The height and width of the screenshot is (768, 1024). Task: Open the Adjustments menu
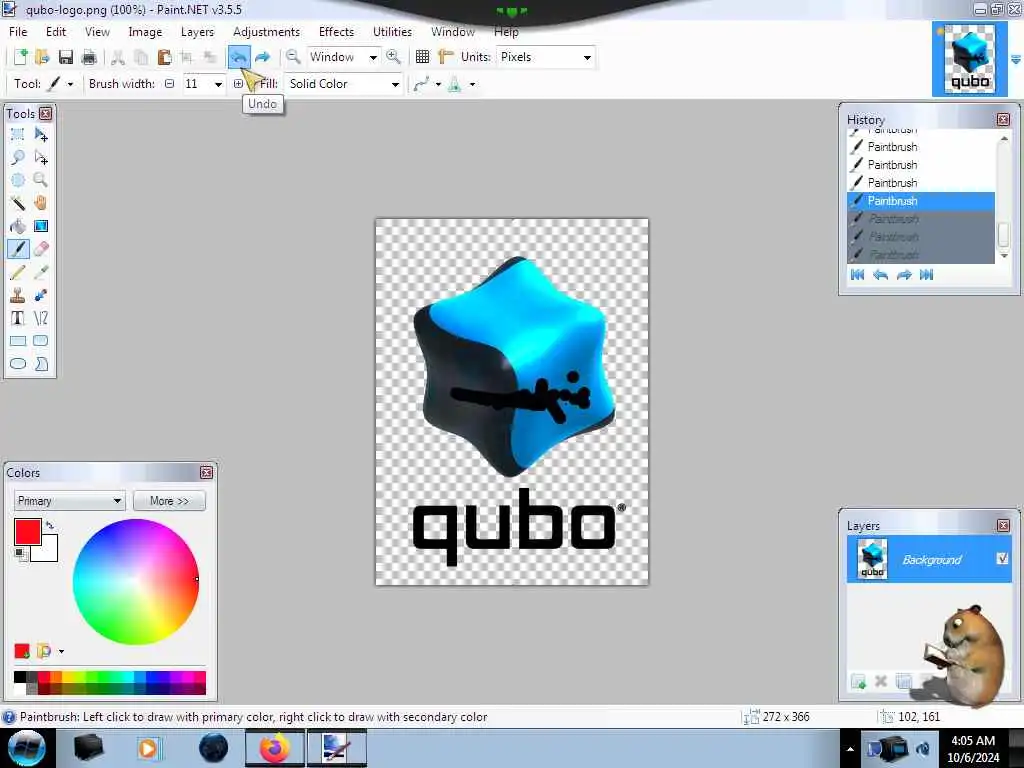tap(266, 31)
